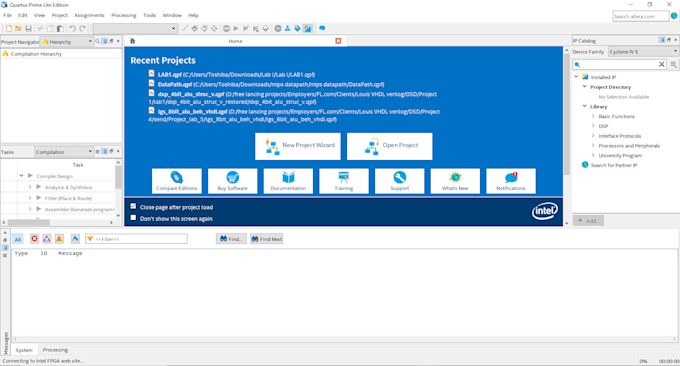Open the File menu
The width and height of the screenshot is (680, 366).
coord(7,15)
